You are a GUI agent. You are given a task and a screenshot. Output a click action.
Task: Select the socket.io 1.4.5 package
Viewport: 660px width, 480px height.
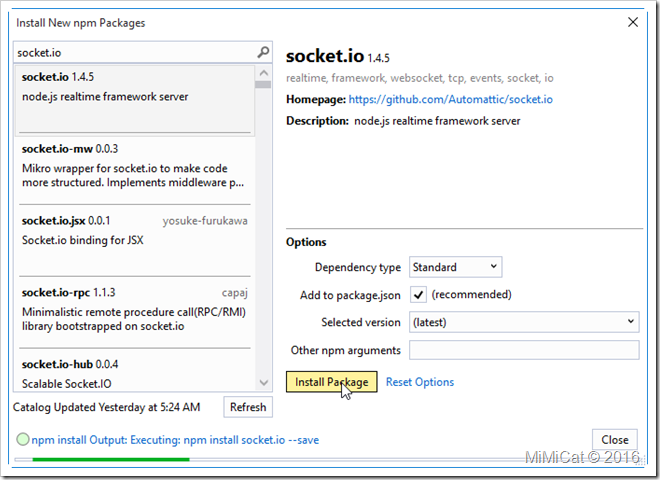[x=135, y=100]
